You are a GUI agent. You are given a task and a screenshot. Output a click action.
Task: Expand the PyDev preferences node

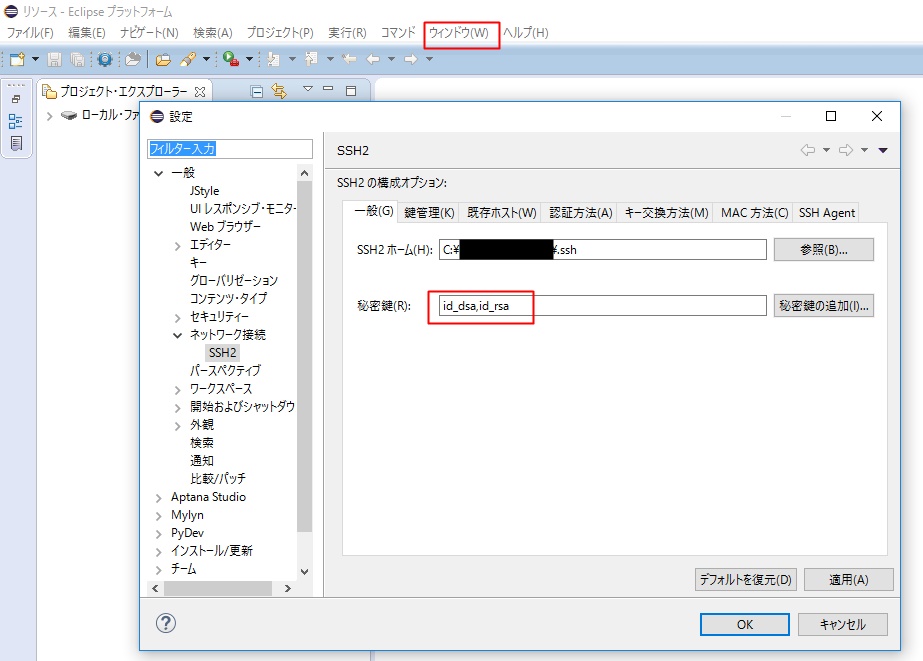click(x=159, y=533)
